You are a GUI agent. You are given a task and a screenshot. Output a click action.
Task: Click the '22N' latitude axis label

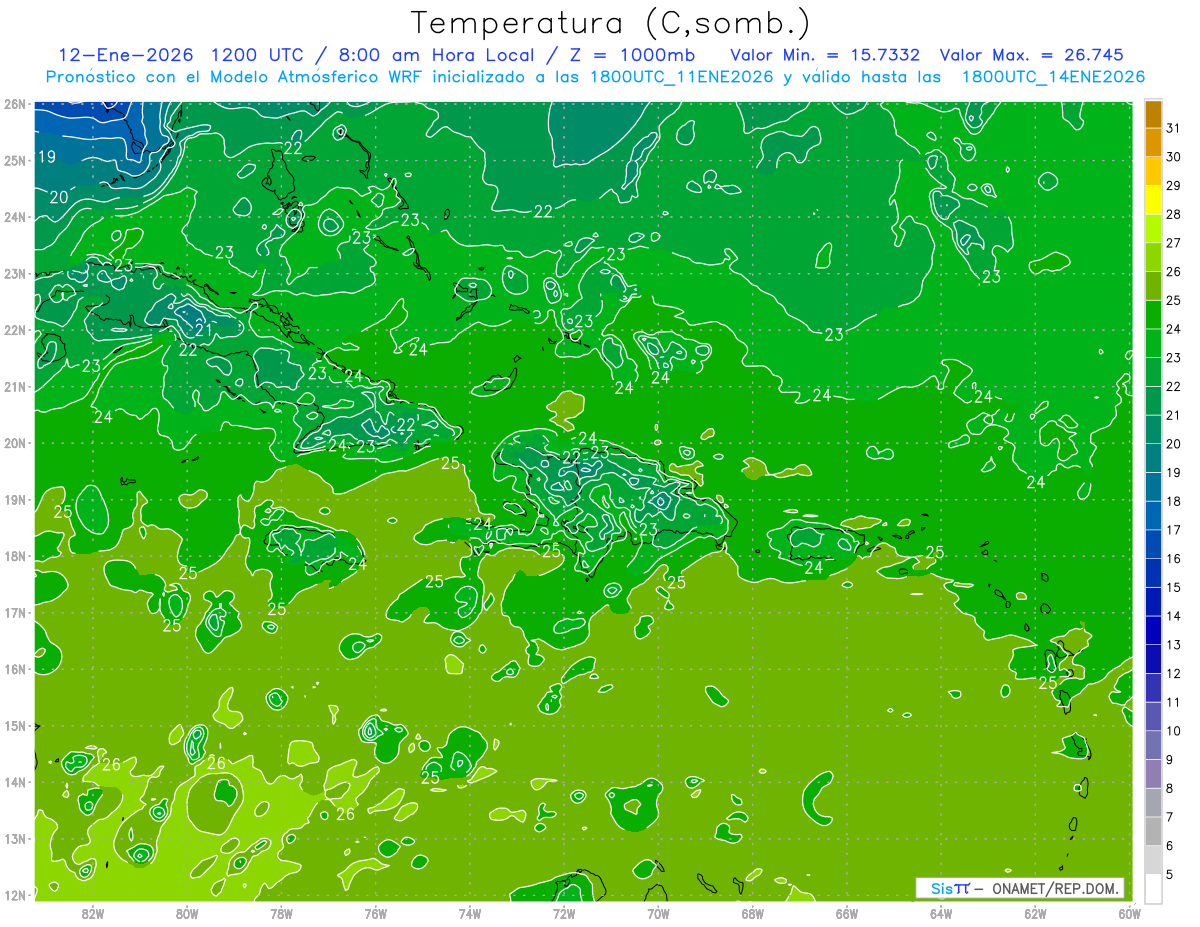(x=15, y=330)
